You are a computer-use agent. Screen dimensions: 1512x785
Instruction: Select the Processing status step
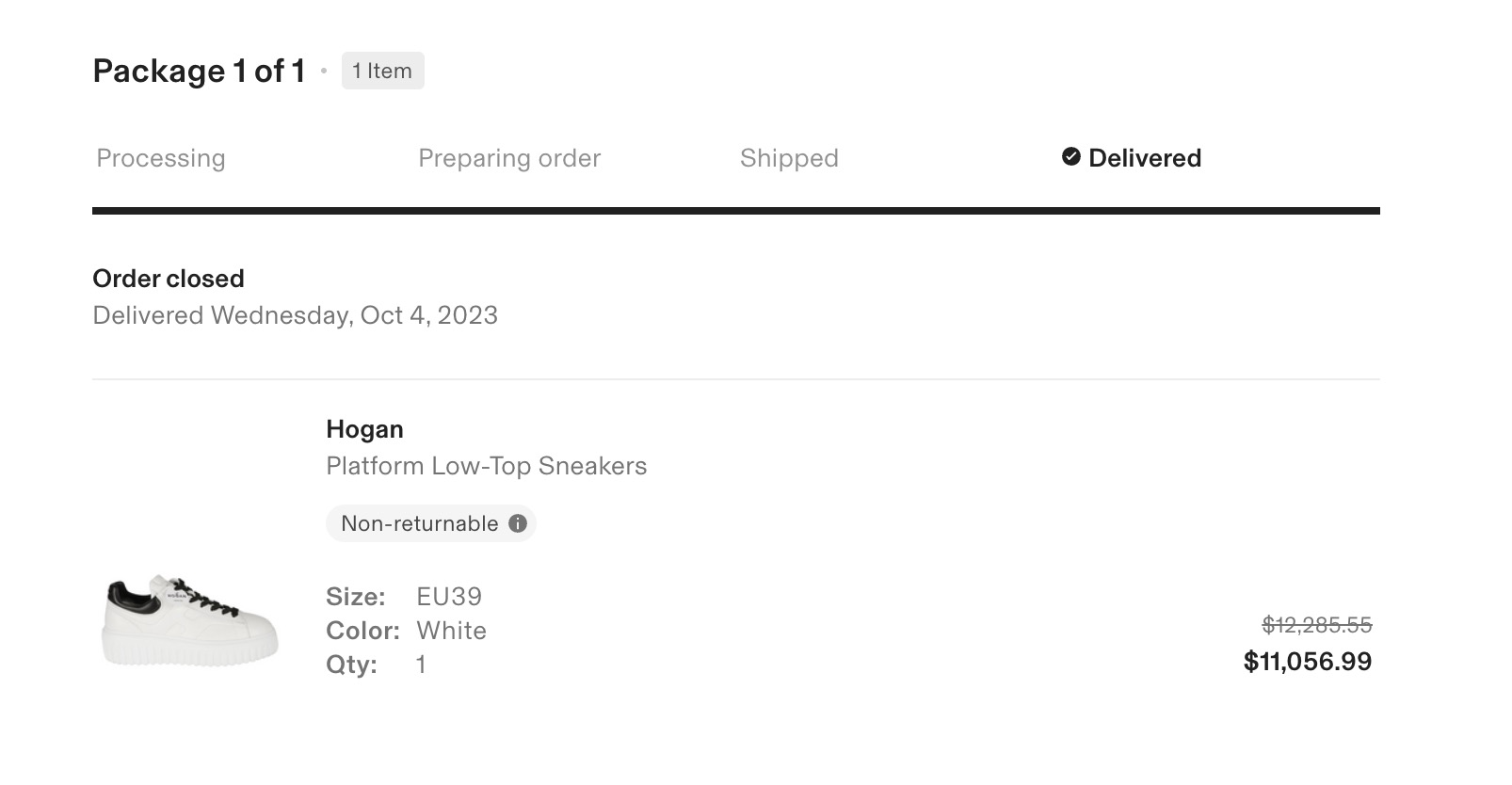coord(161,158)
